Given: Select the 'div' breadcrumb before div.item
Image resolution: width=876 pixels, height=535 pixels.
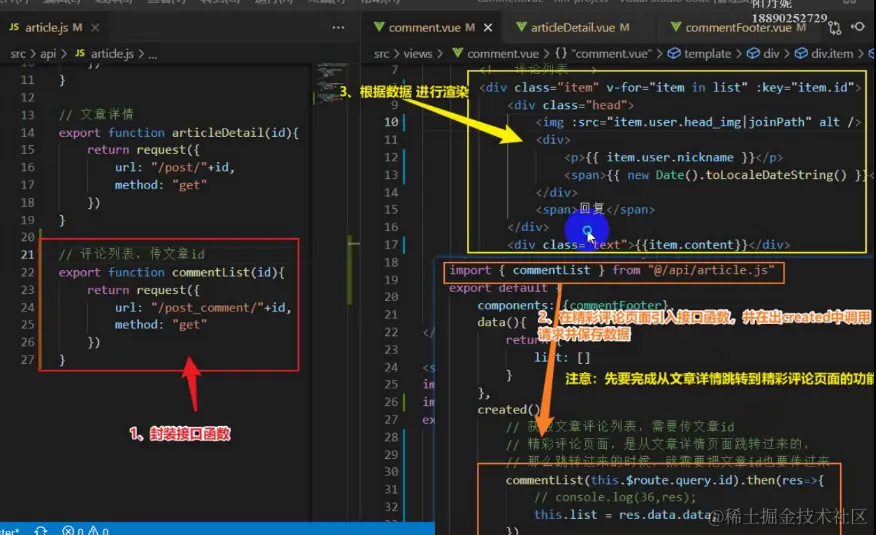Looking at the screenshot, I should coord(763,54).
